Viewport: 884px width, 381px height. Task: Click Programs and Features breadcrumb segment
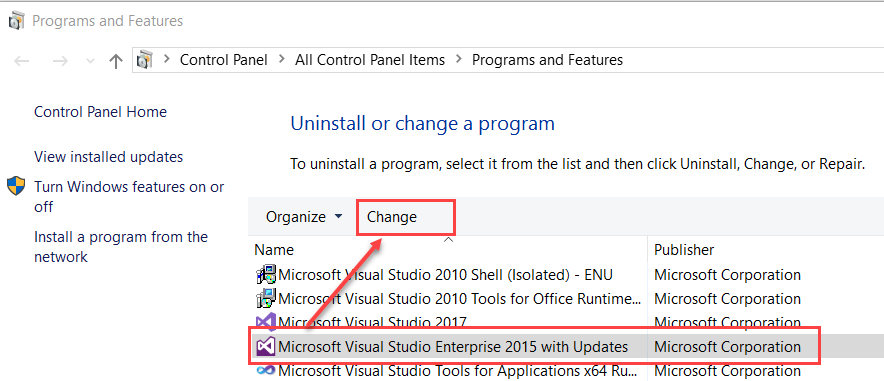click(547, 60)
